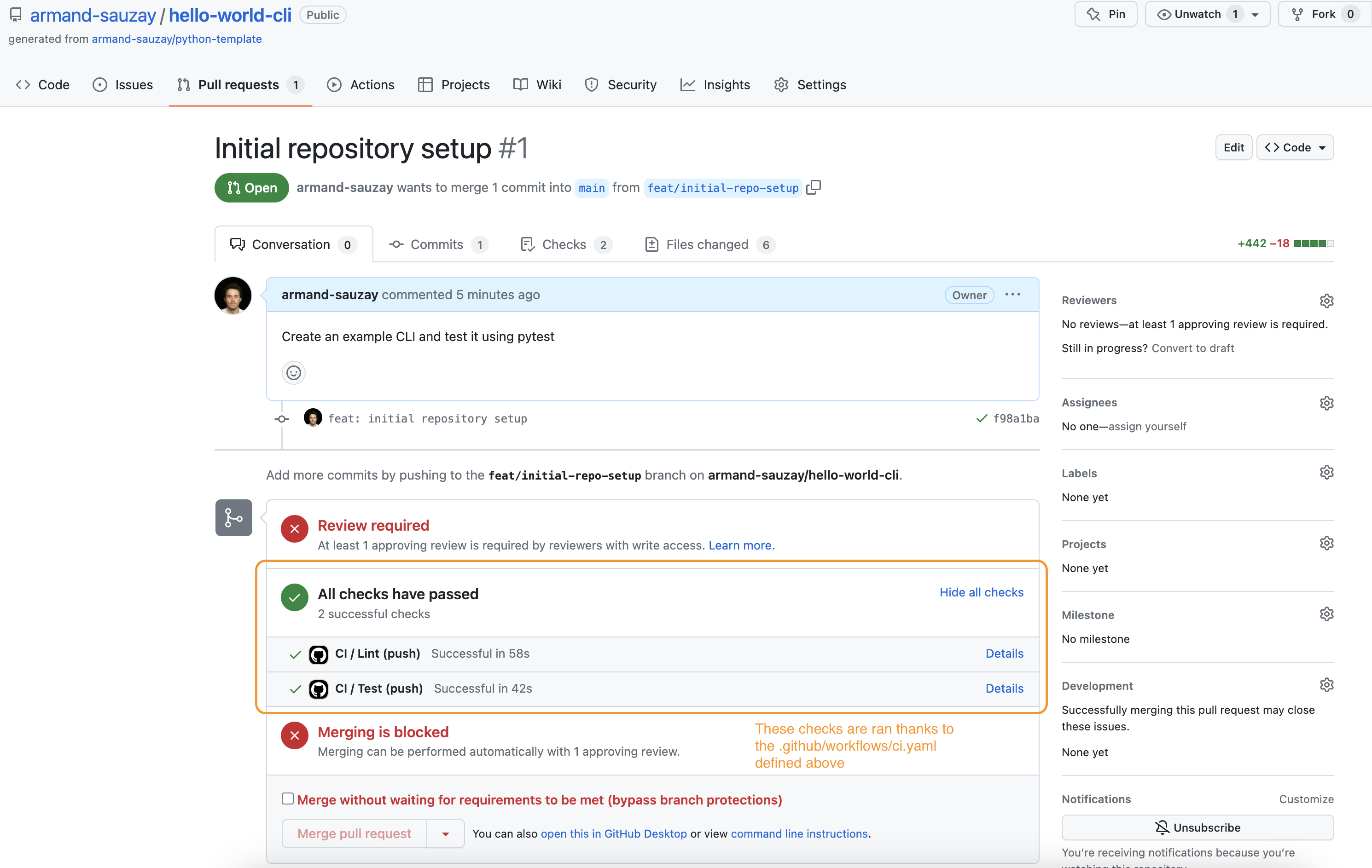Add an emoji reaction to the comment
1372x868 pixels.
(x=293, y=372)
